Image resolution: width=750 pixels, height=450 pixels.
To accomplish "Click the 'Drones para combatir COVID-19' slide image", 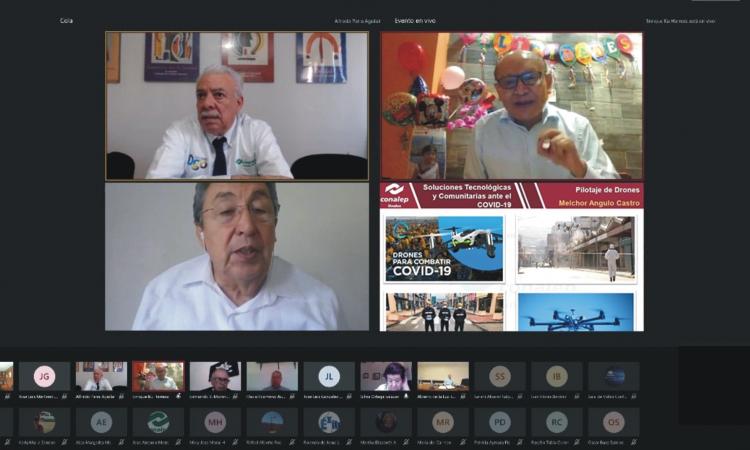I will [444, 249].
